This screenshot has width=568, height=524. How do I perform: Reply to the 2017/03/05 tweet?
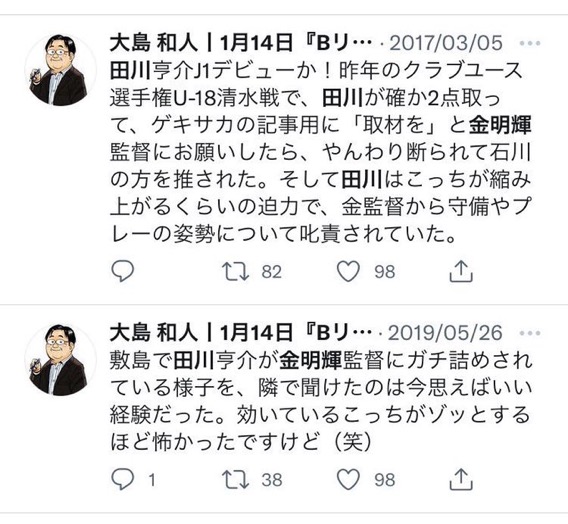123,271
